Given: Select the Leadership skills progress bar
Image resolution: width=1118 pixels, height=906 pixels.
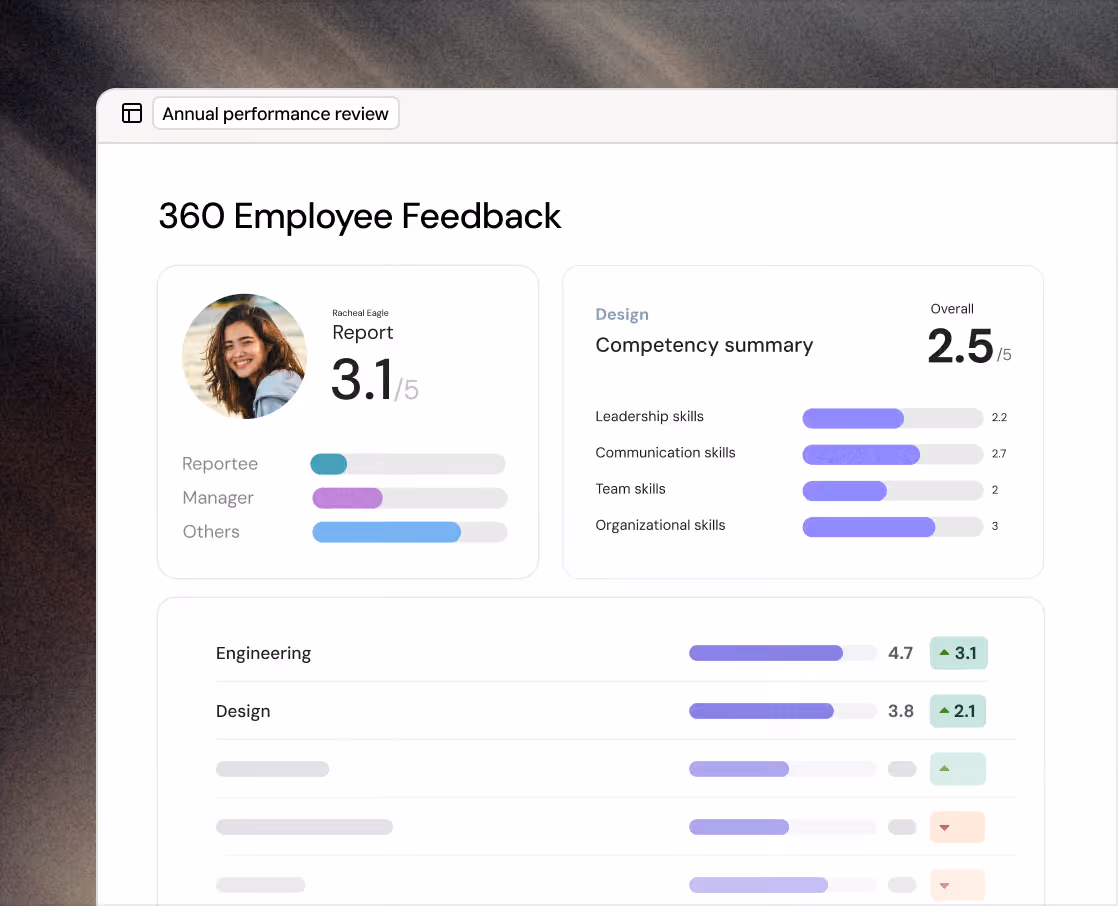Looking at the screenshot, I should tap(892, 418).
